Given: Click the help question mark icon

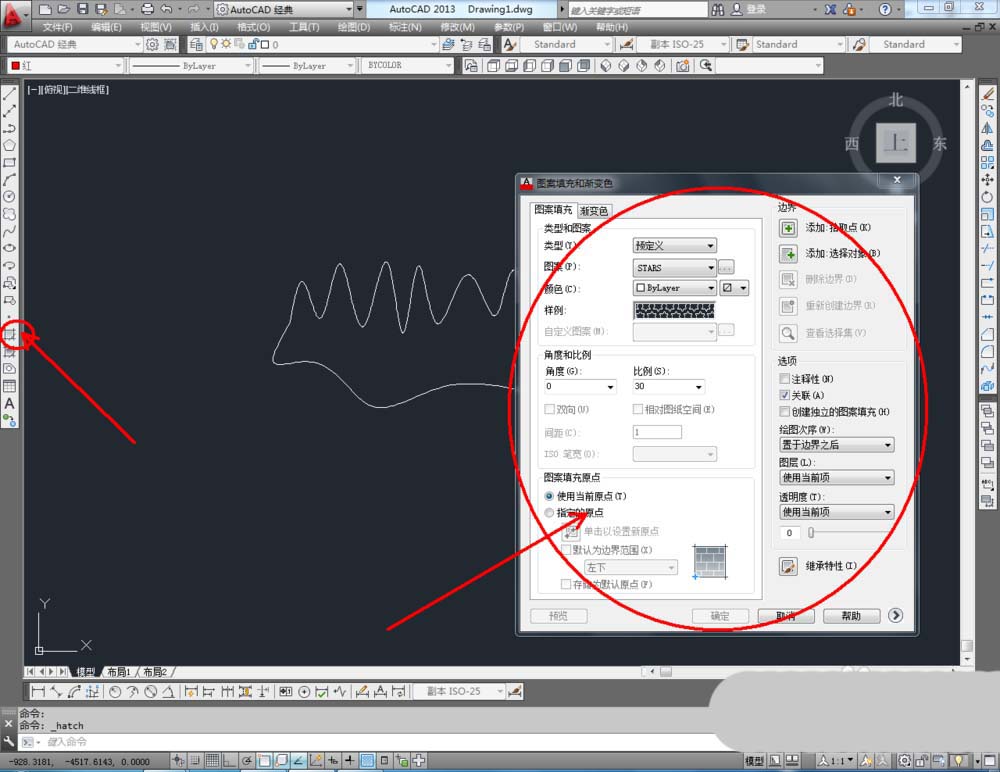Looking at the screenshot, I should 885,9.
